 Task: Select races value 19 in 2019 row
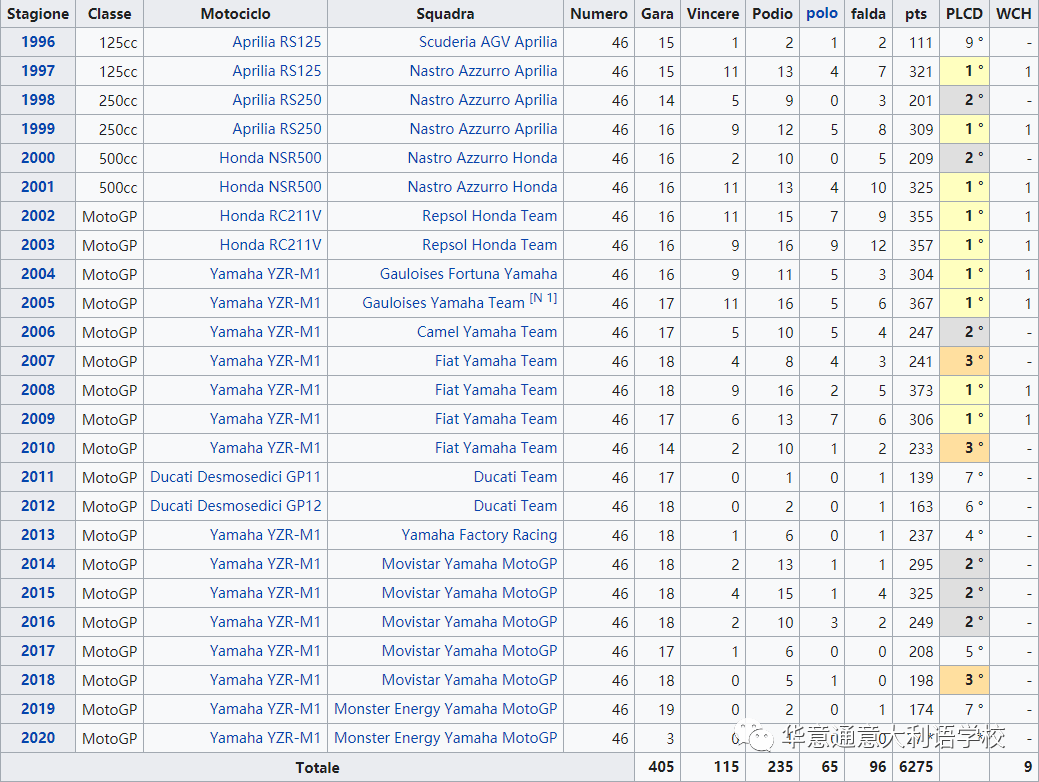tap(666, 709)
